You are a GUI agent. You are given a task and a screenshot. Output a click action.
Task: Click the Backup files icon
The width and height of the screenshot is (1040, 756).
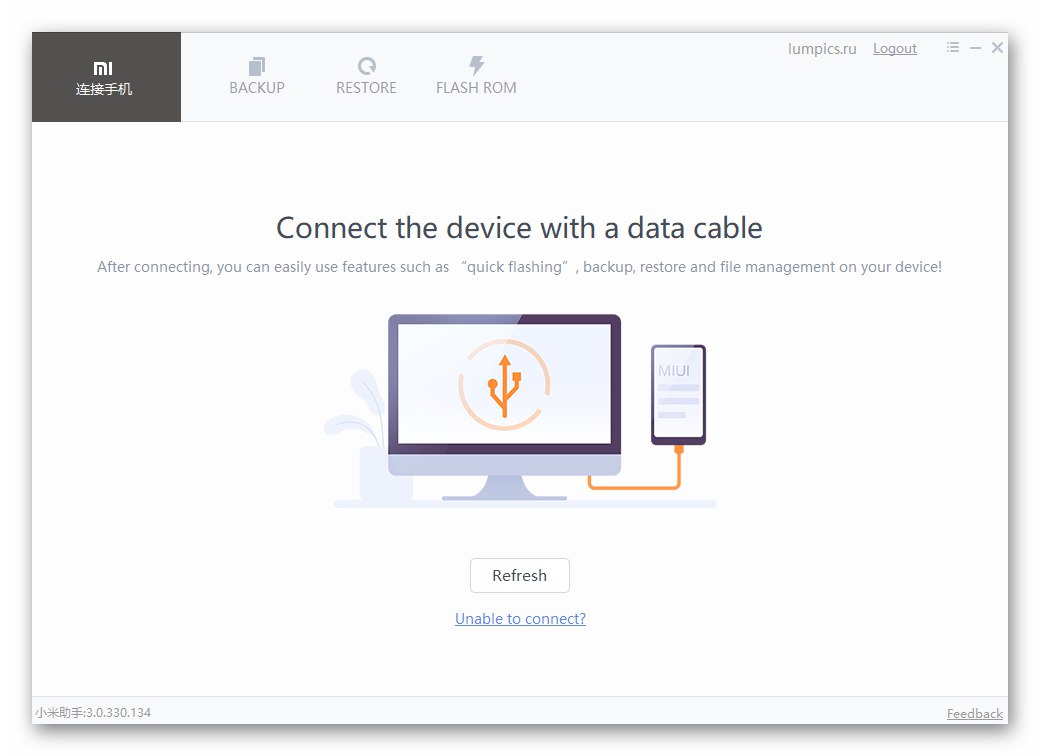pos(257,66)
